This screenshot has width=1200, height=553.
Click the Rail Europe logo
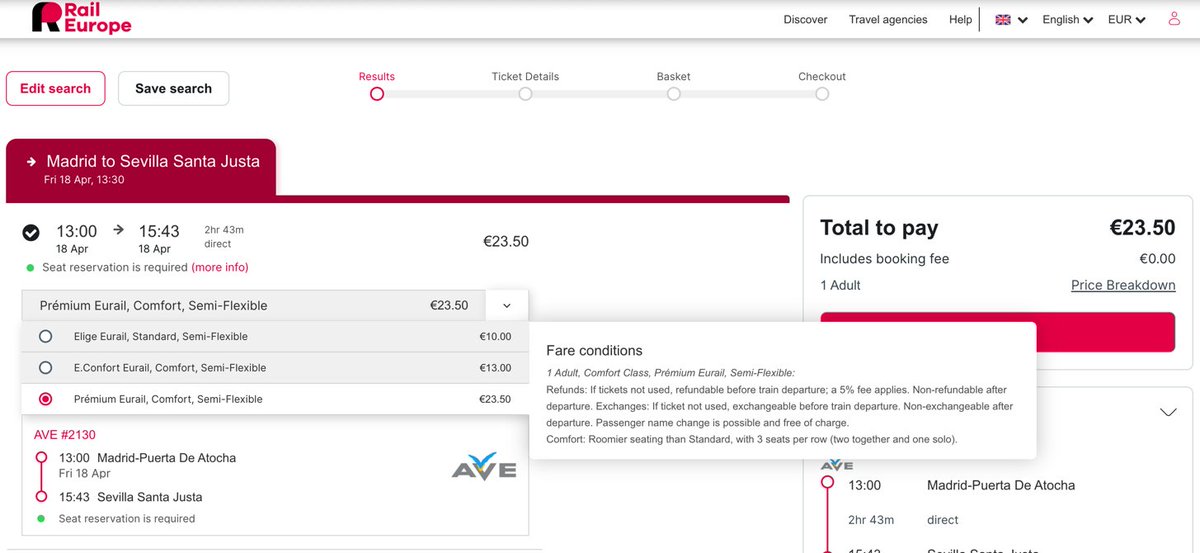pyautogui.click(x=82, y=17)
